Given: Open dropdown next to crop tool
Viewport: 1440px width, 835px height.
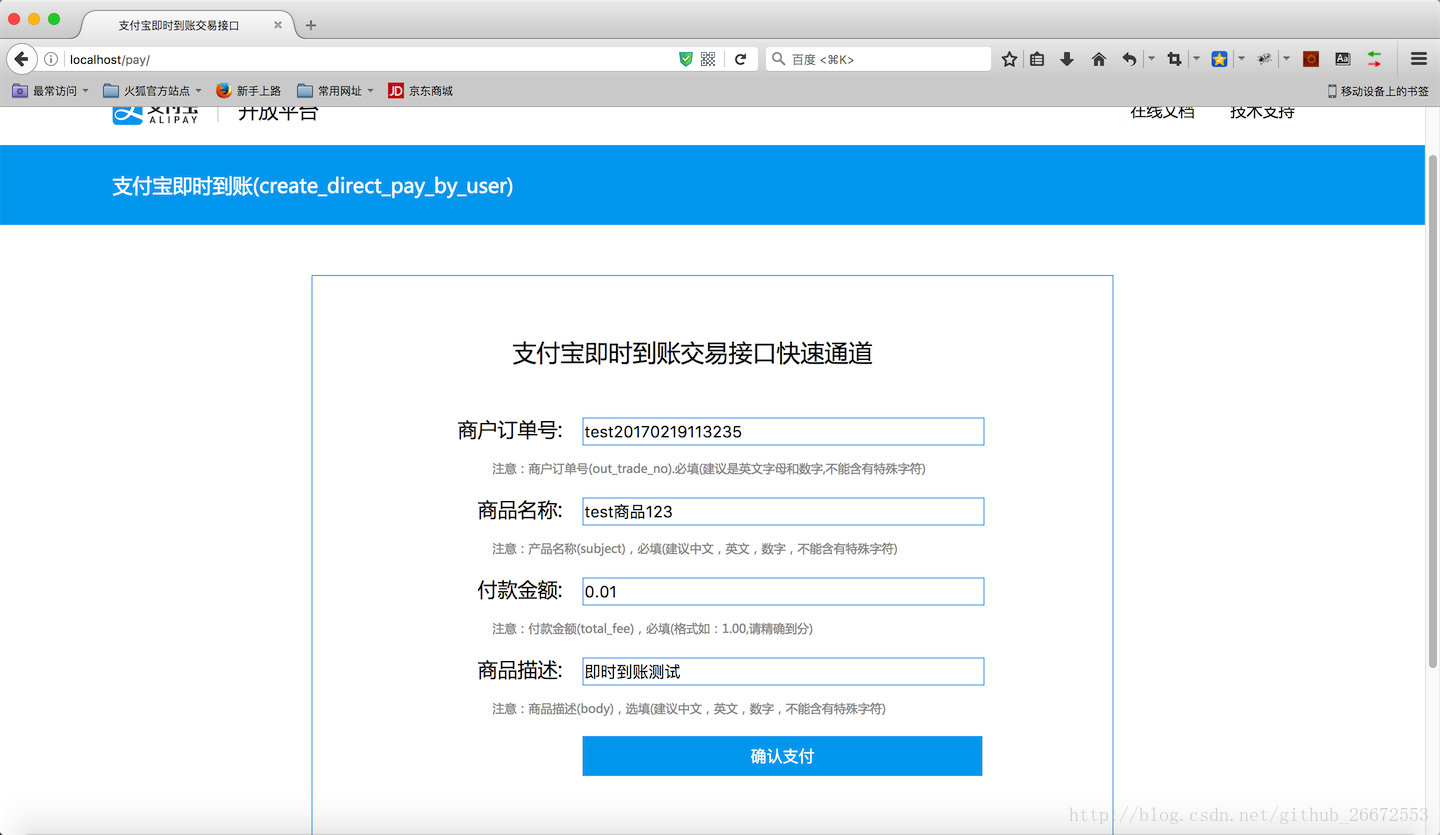Looking at the screenshot, I should (x=1196, y=59).
